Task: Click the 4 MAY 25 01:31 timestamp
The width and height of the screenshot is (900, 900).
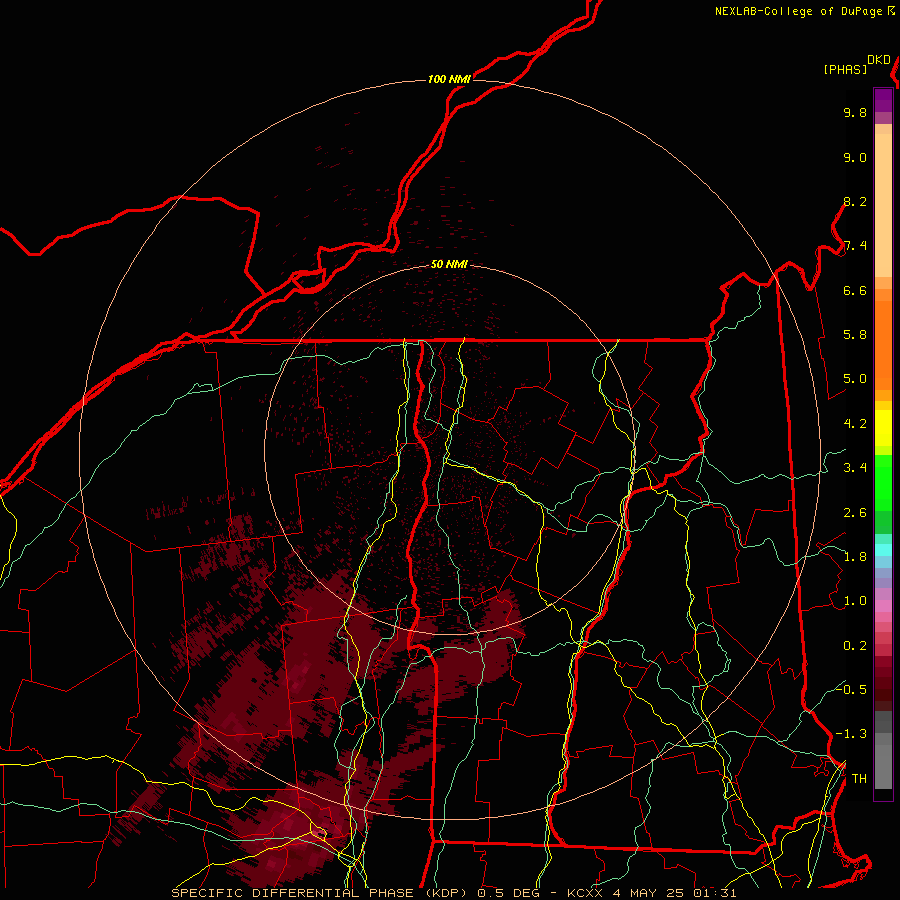Action: coord(674,893)
